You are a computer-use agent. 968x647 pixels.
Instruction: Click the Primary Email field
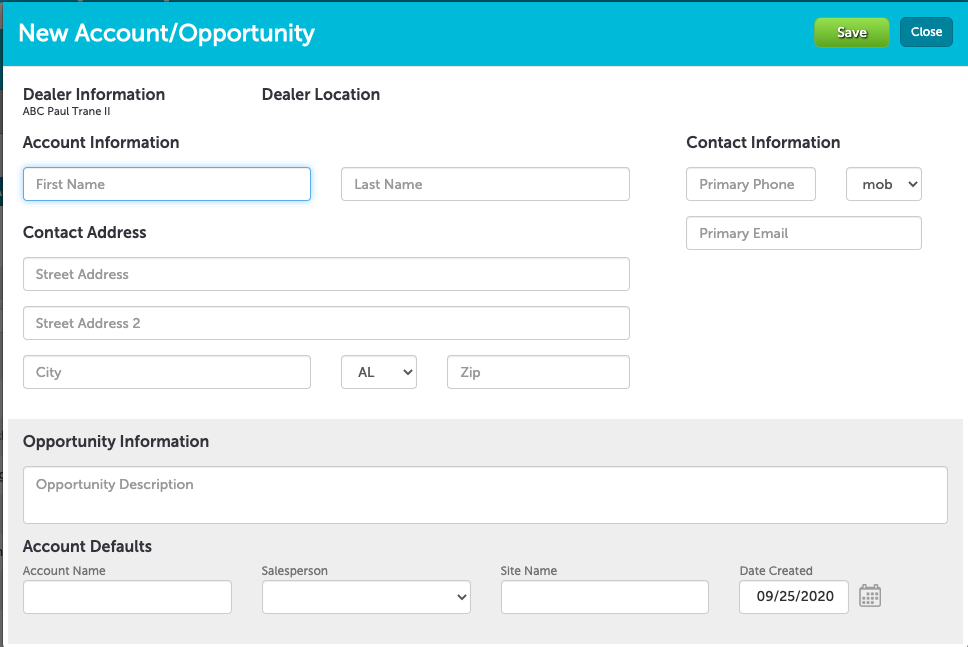[803, 233]
